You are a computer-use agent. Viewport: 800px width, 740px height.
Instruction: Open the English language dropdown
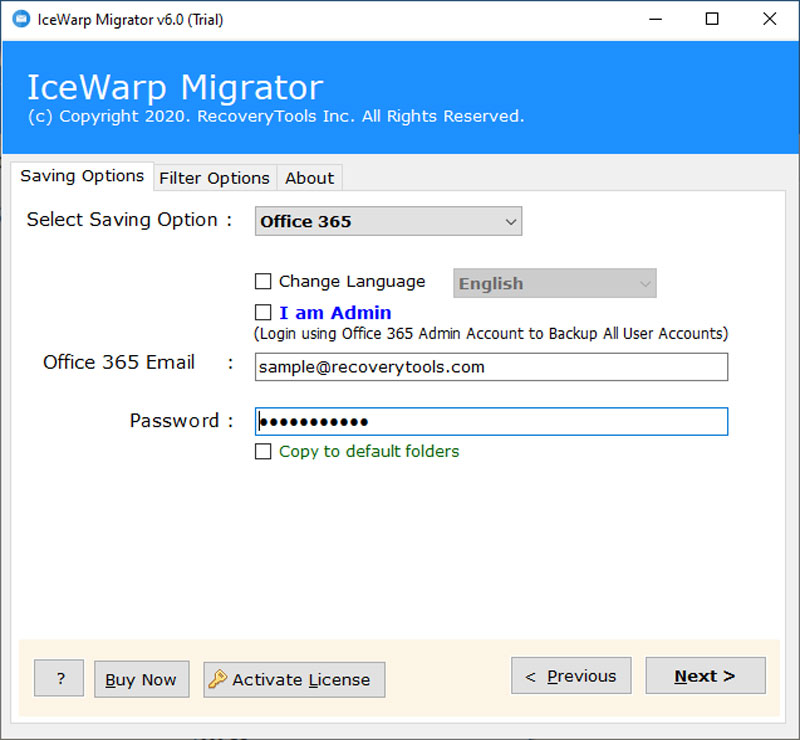coord(555,283)
